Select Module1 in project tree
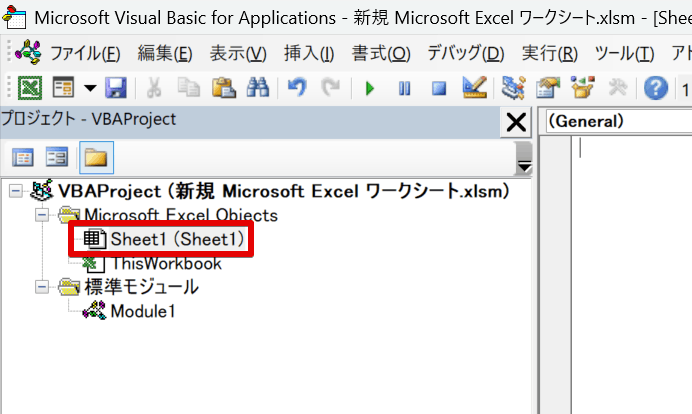The width and height of the screenshot is (692, 414). tap(143, 311)
